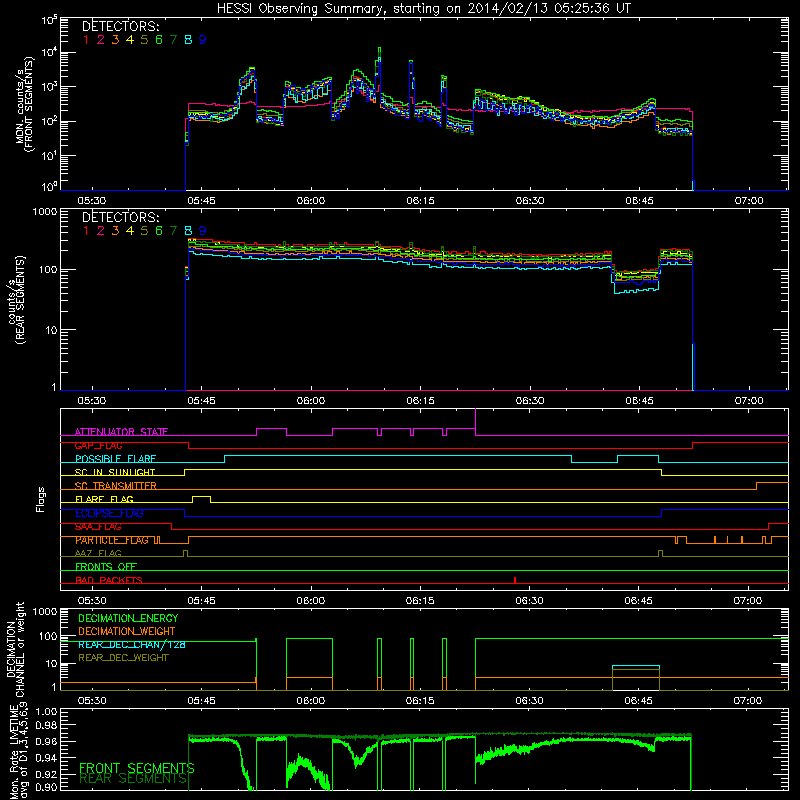
Task: Click the front segments counts/s axis title
Action: 25,104
